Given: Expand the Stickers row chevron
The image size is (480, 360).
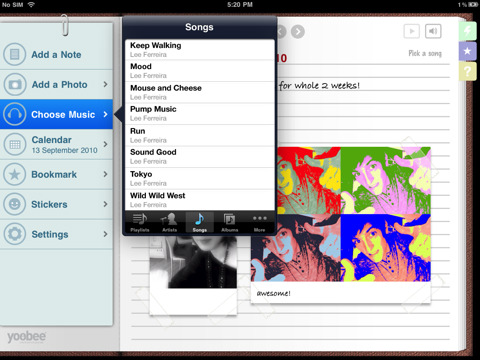Looking at the screenshot, I should pos(105,204).
